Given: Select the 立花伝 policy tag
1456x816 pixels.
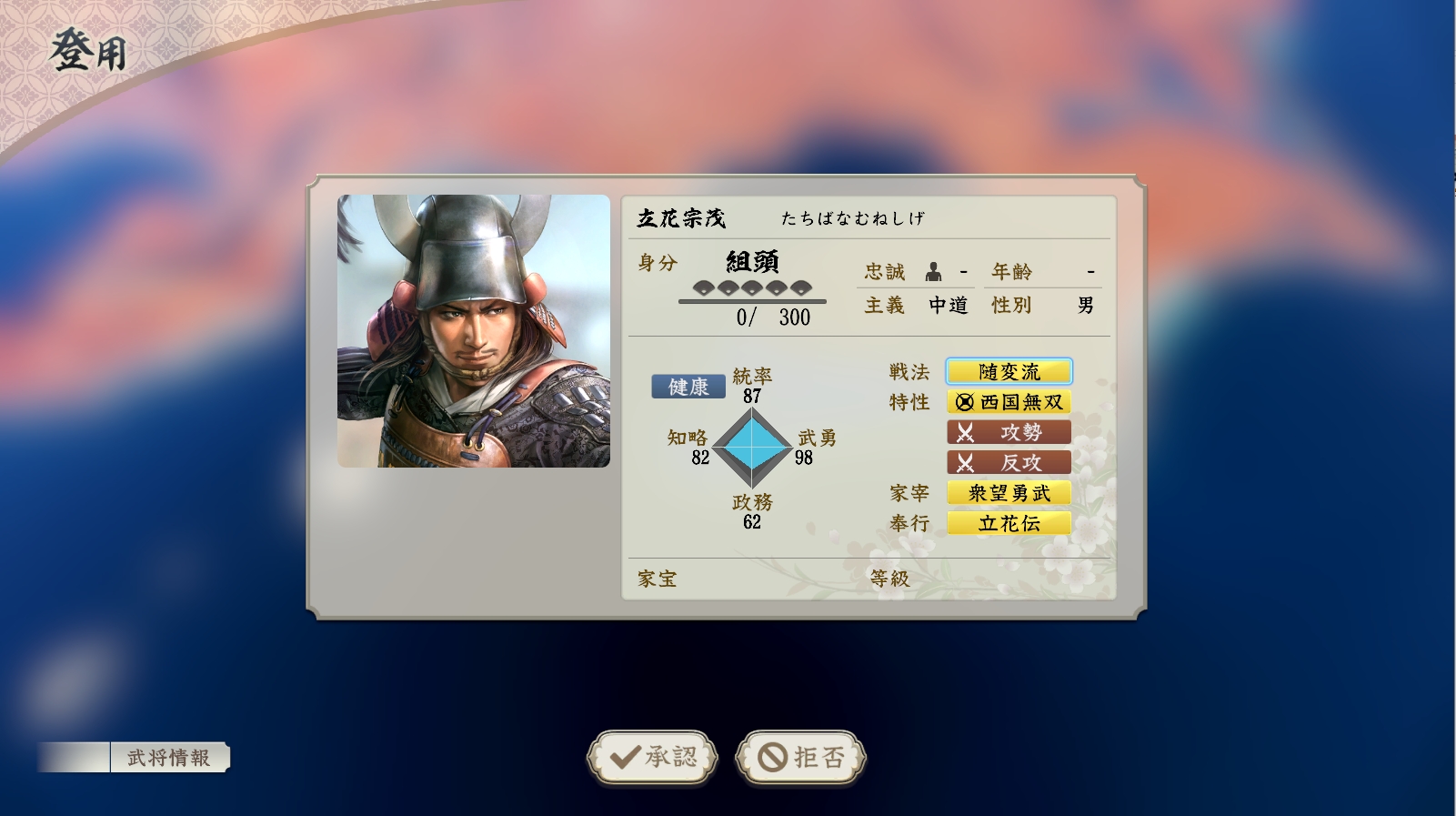Looking at the screenshot, I should 1009,523.
